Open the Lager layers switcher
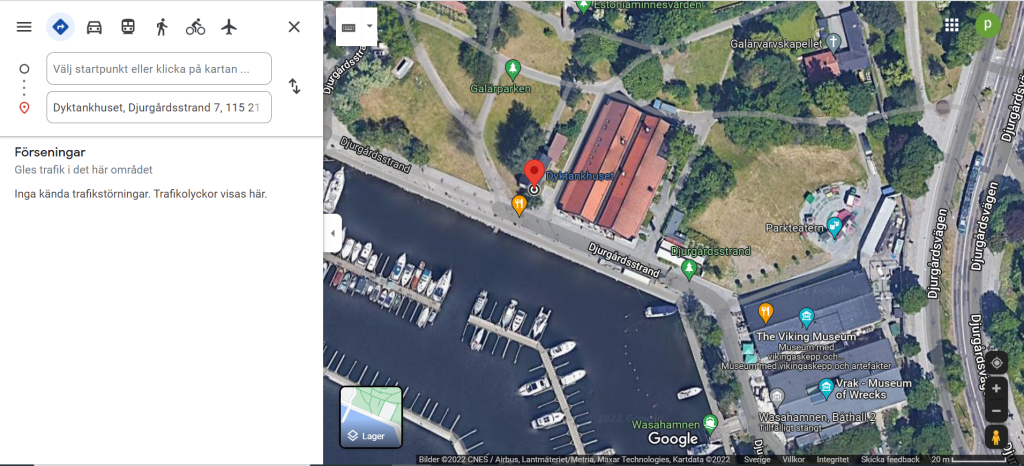The height and width of the screenshot is (466, 1024). pyautogui.click(x=371, y=417)
